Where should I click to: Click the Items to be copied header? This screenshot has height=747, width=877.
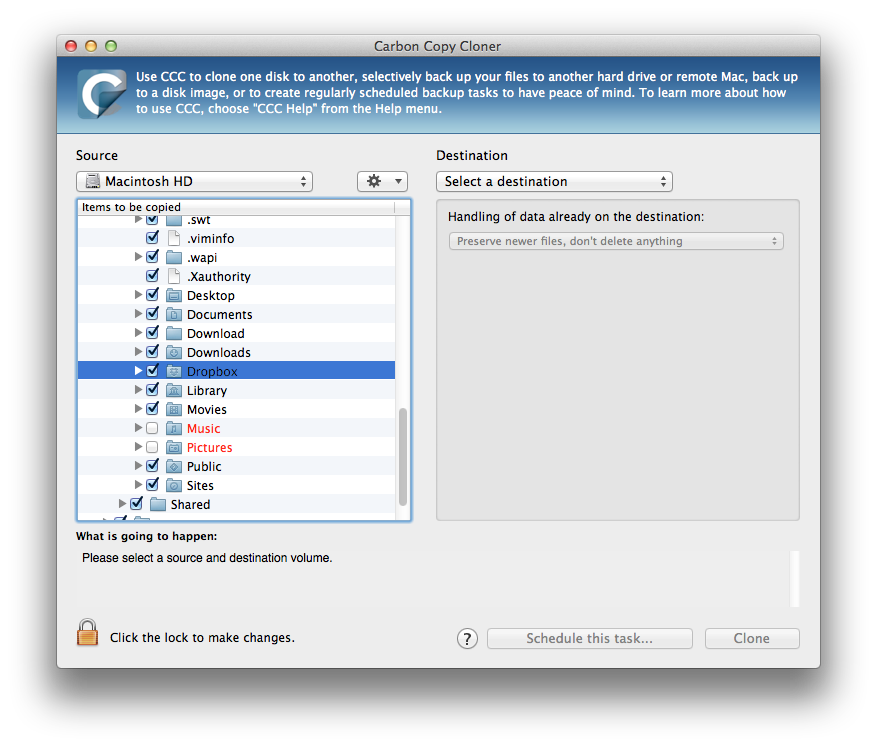tap(236, 207)
